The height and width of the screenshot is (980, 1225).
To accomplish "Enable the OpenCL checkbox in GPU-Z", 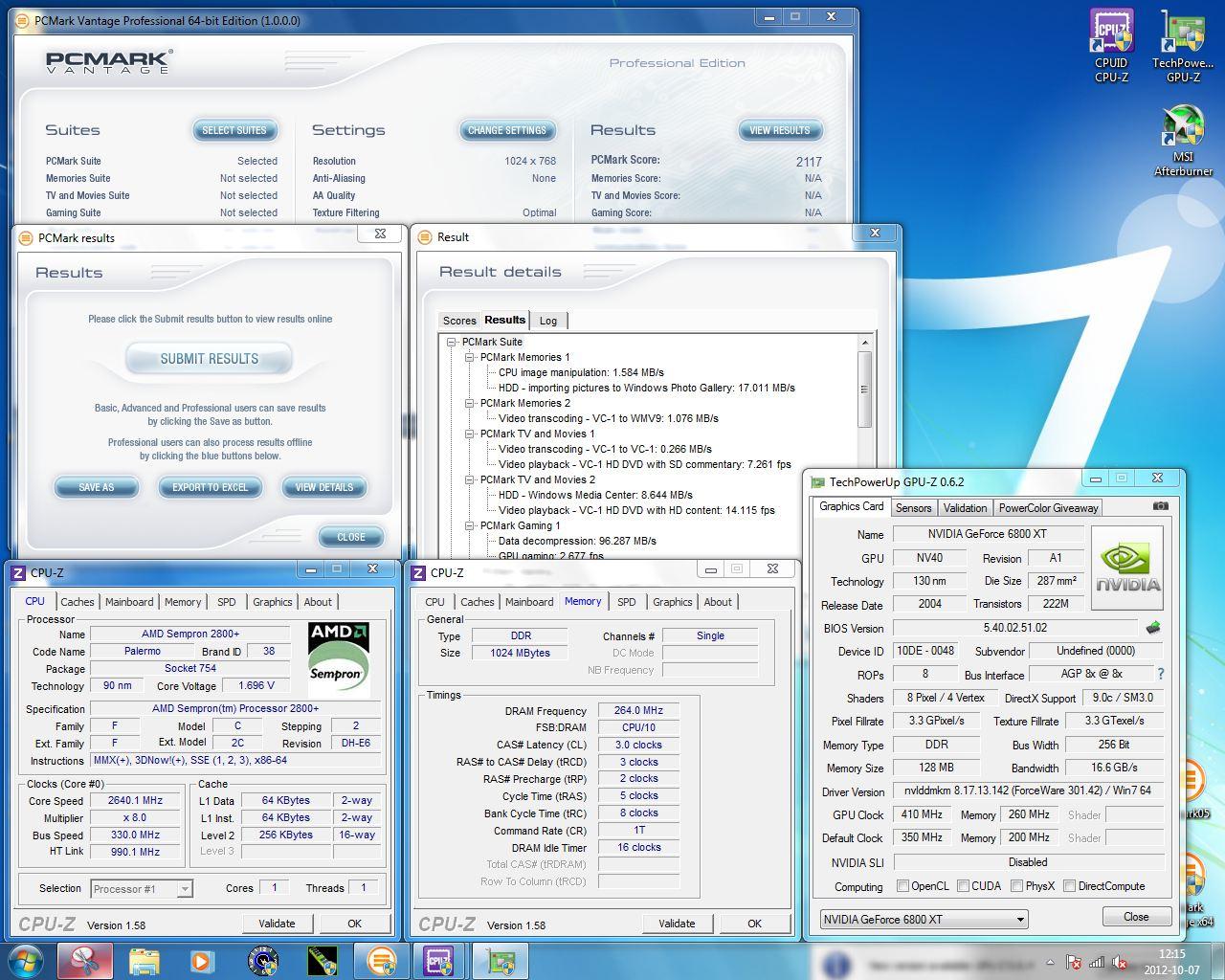I will pos(902,886).
